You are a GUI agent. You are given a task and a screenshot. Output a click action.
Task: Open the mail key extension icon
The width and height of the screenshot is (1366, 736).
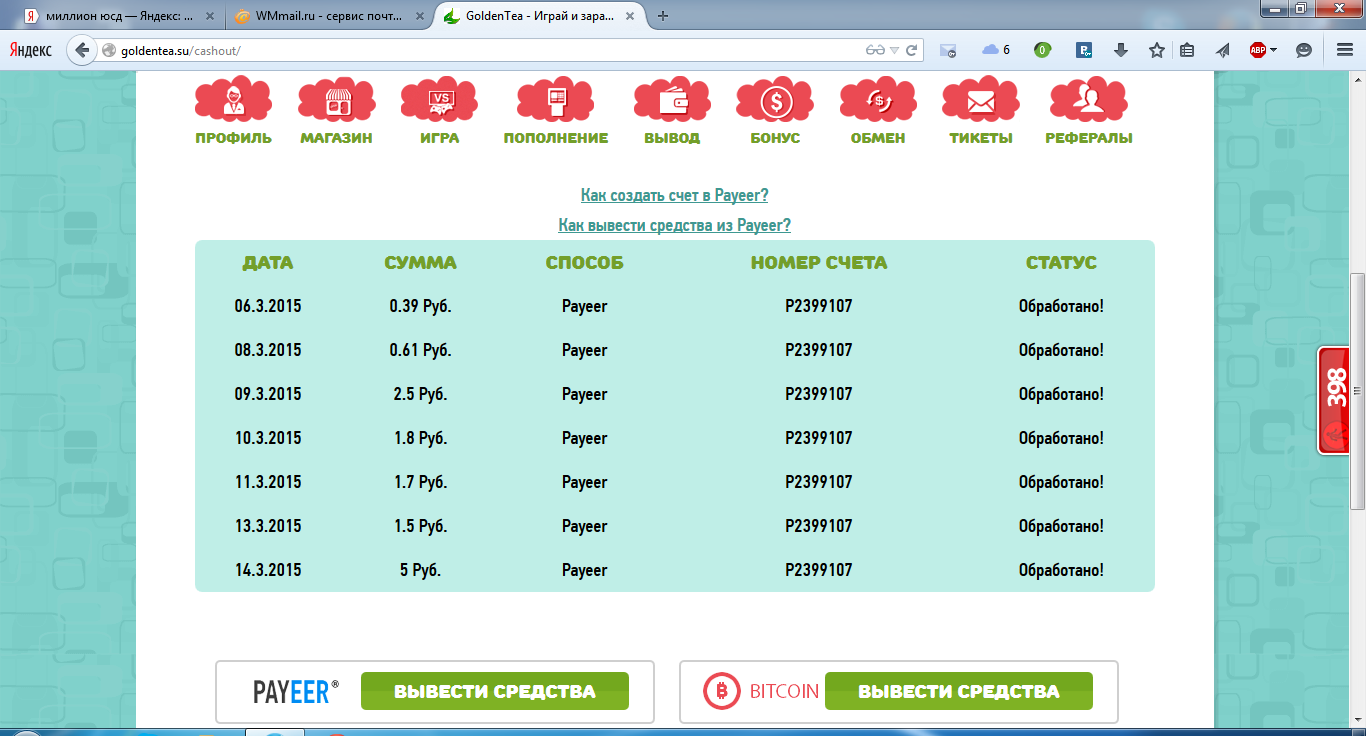pos(948,50)
